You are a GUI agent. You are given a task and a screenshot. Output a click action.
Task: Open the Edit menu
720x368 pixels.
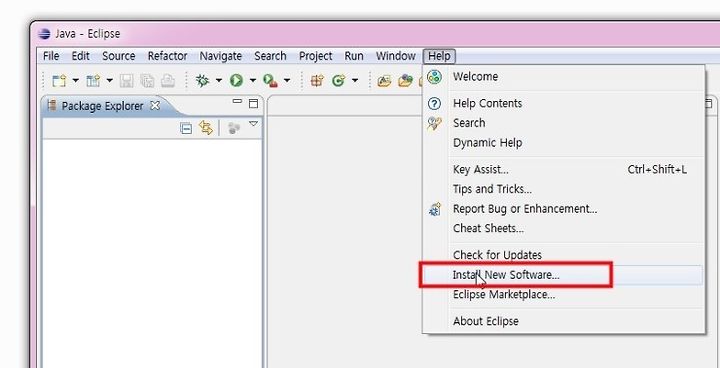tap(80, 56)
